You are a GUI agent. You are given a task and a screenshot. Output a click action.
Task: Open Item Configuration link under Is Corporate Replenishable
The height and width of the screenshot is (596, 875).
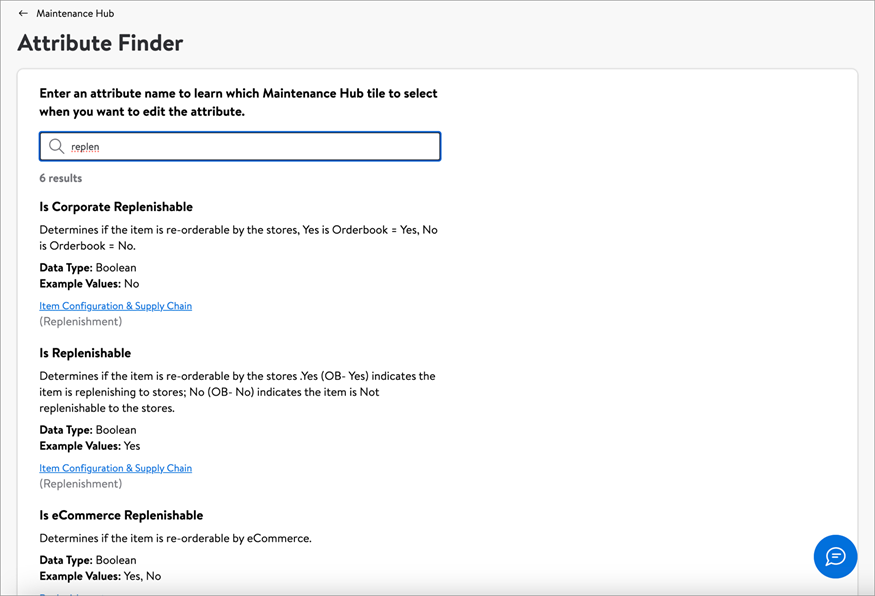click(x=115, y=306)
